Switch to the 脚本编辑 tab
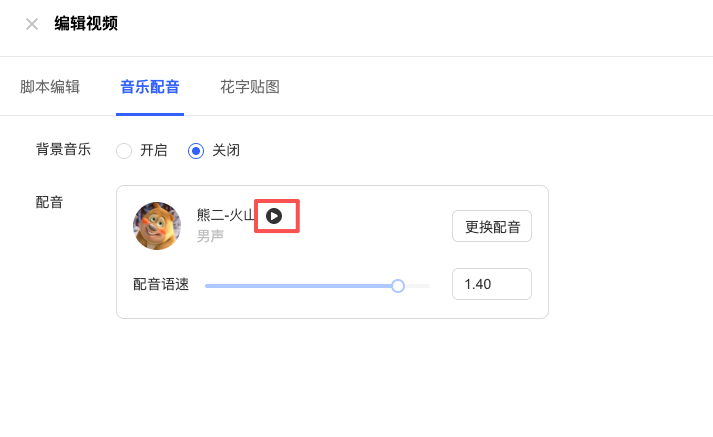Screen dimensions: 713x437 click(x=50, y=87)
